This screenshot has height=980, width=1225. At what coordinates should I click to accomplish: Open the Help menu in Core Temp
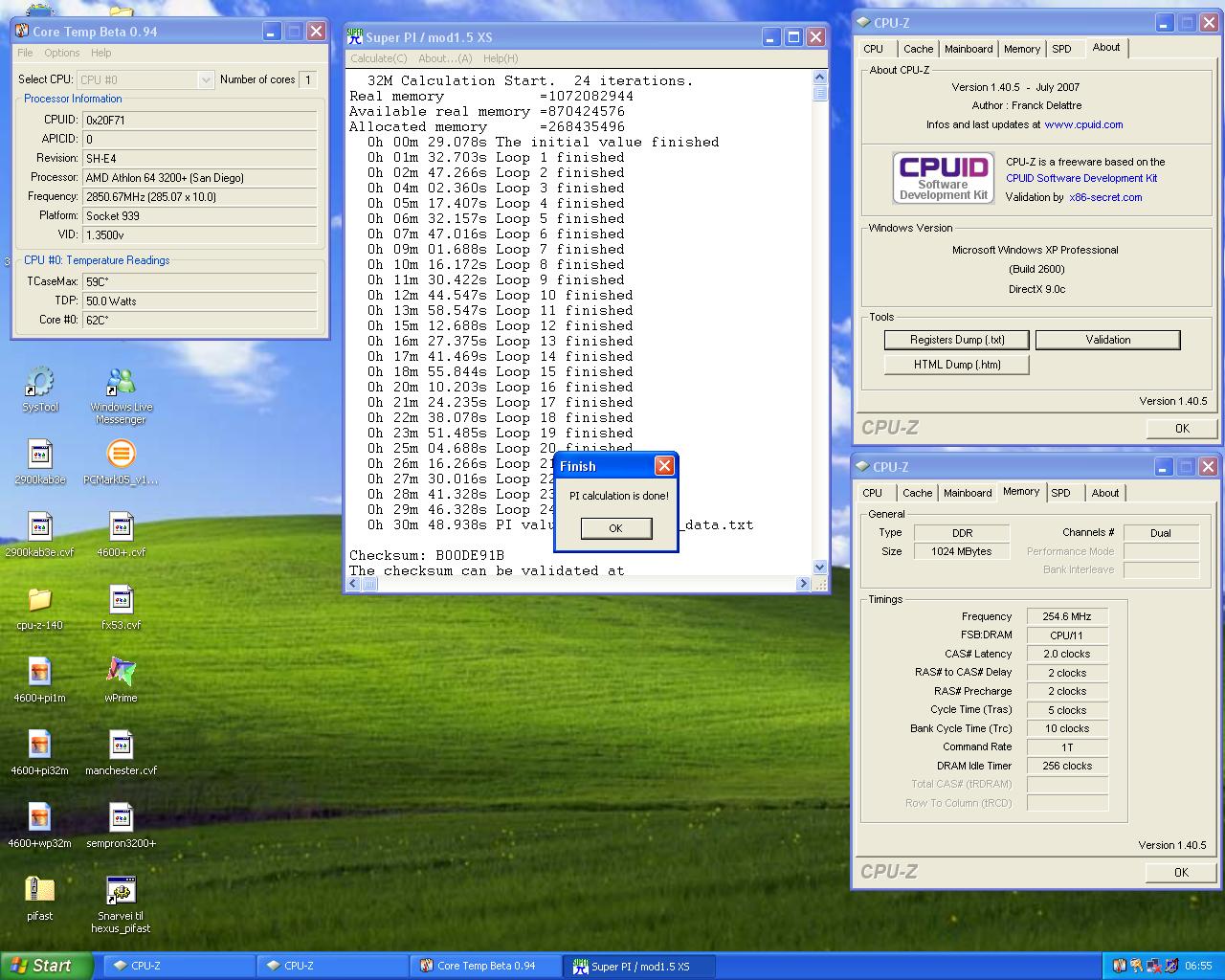point(100,53)
